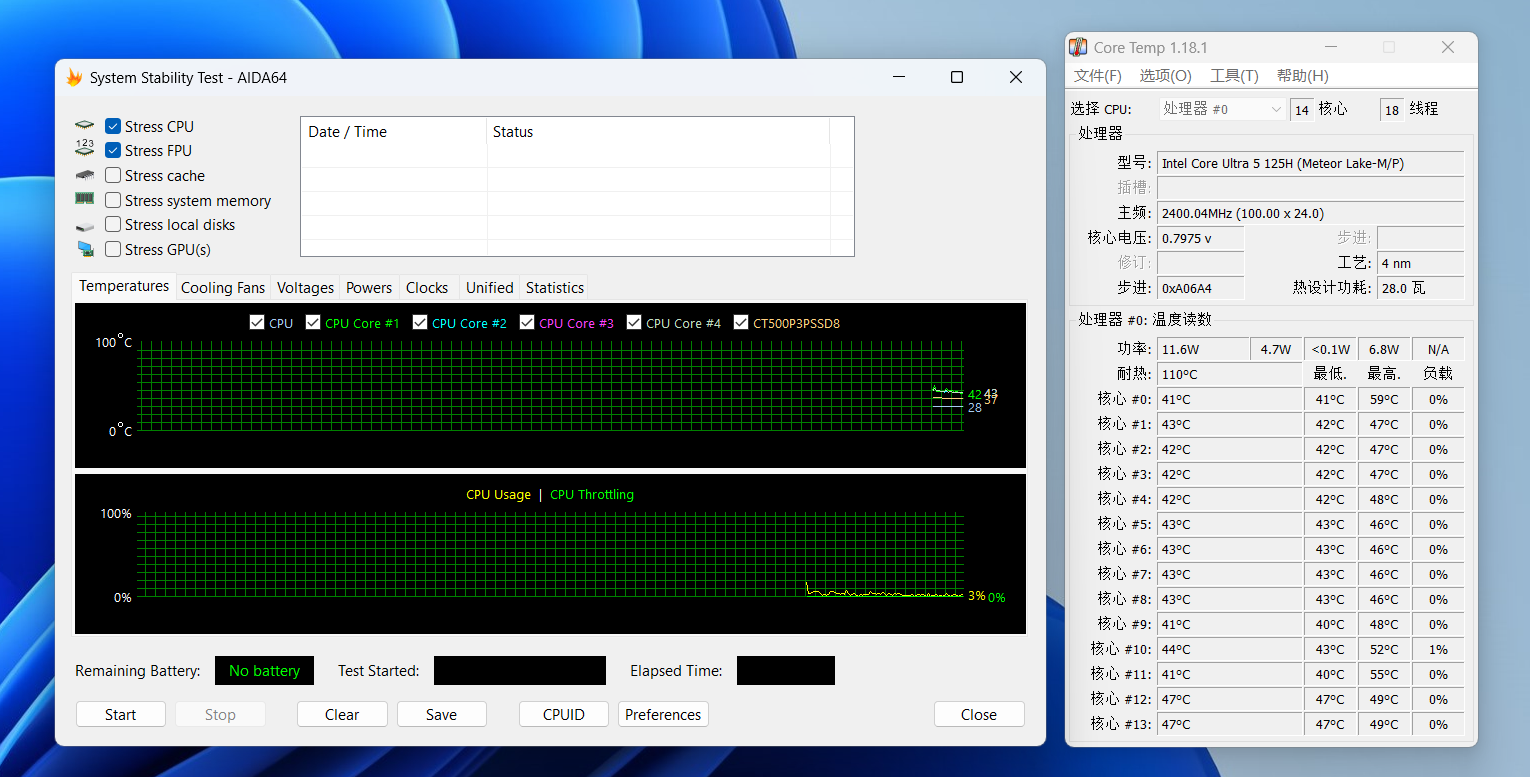Click the AIDA64 flame icon in title bar
This screenshot has width=1530, height=777.
[74, 77]
